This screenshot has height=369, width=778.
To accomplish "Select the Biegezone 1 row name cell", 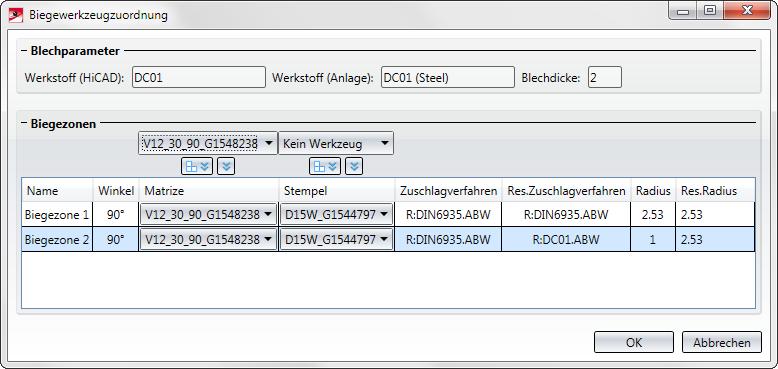I will (x=58, y=215).
